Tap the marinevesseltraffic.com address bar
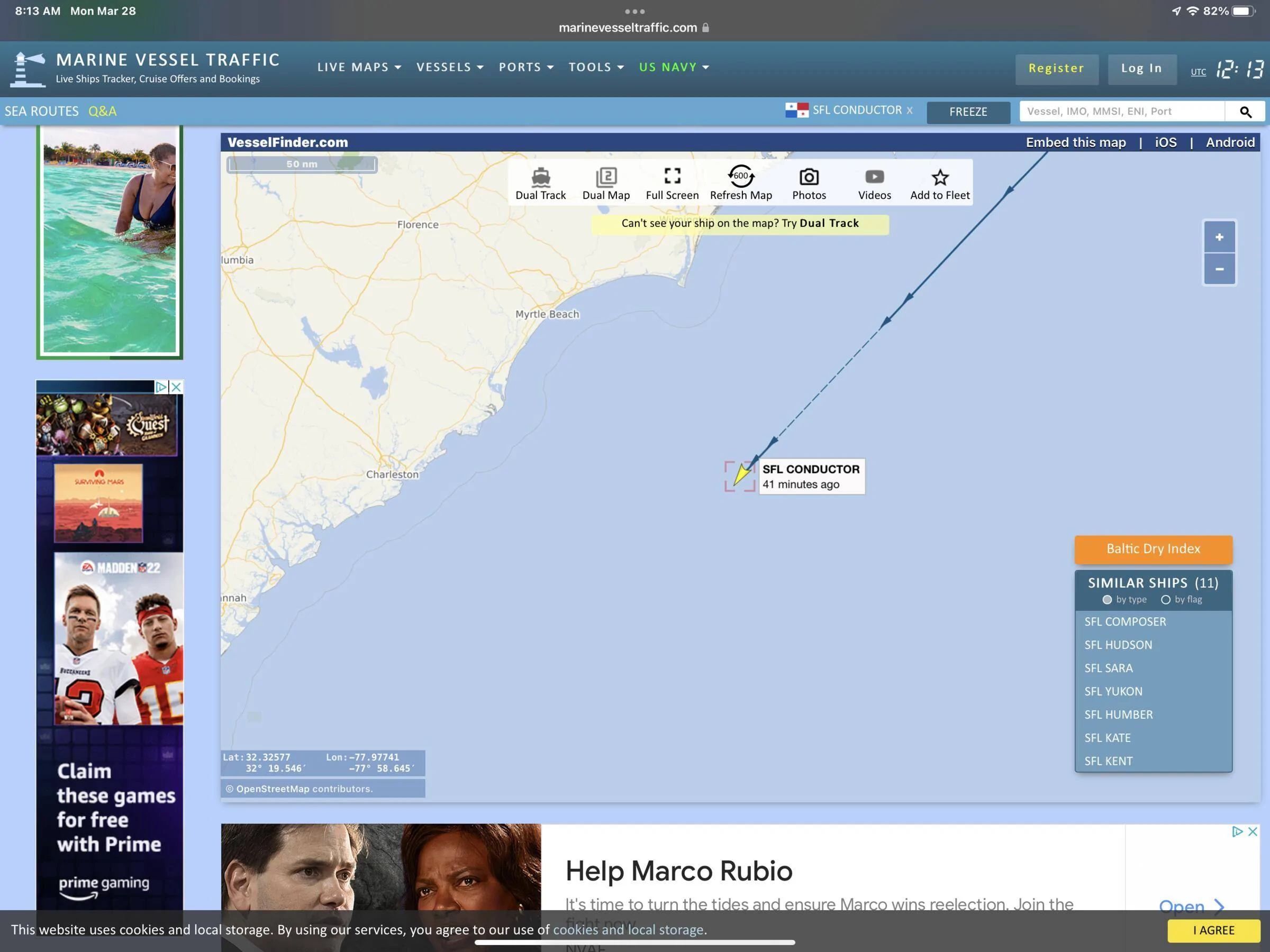The width and height of the screenshot is (1270, 952). [634, 28]
